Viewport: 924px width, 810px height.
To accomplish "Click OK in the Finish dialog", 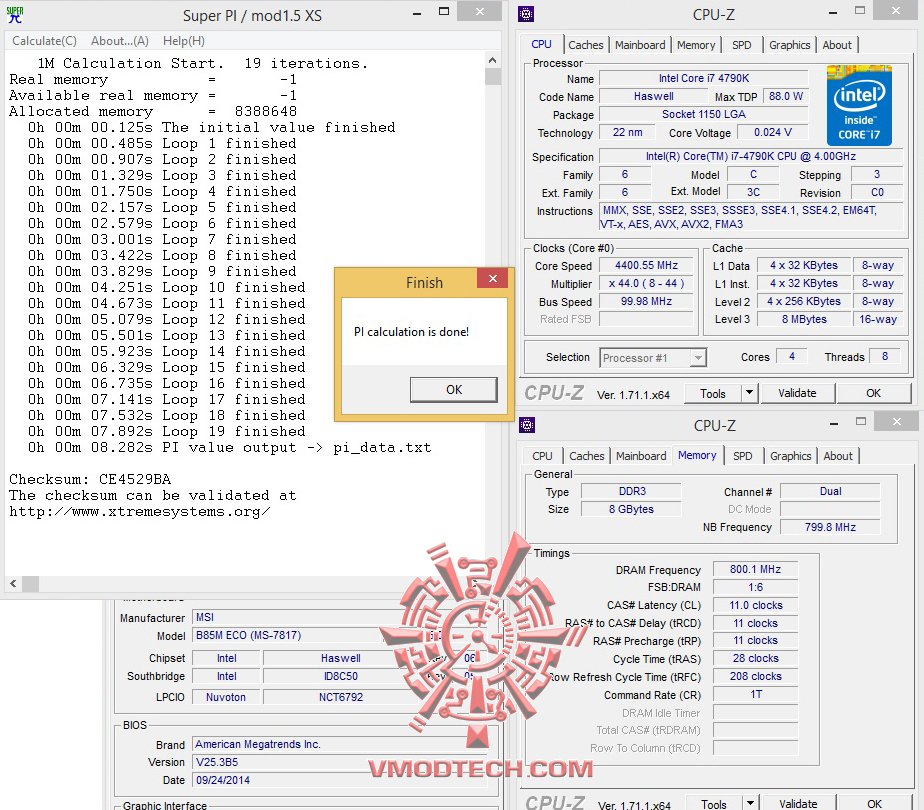I will (x=454, y=389).
